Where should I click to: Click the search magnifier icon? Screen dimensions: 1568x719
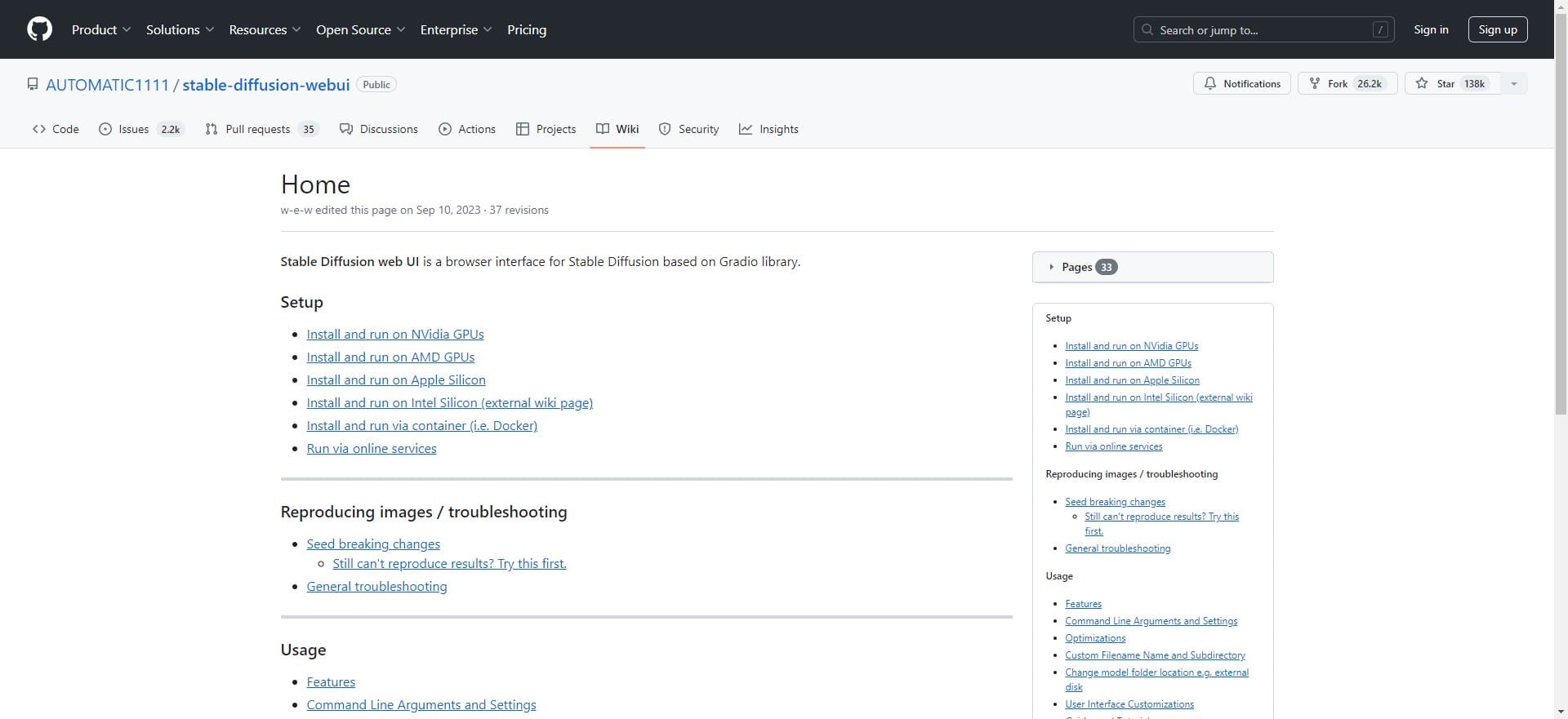coord(1147,29)
